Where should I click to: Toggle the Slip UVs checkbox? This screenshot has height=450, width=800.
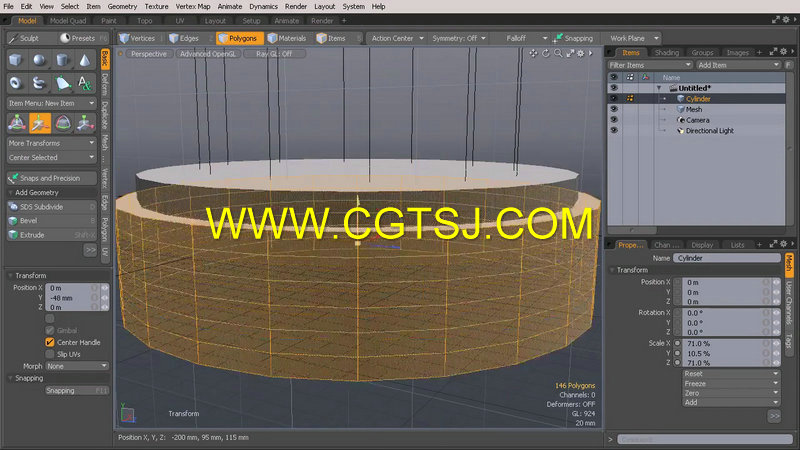(49, 354)
